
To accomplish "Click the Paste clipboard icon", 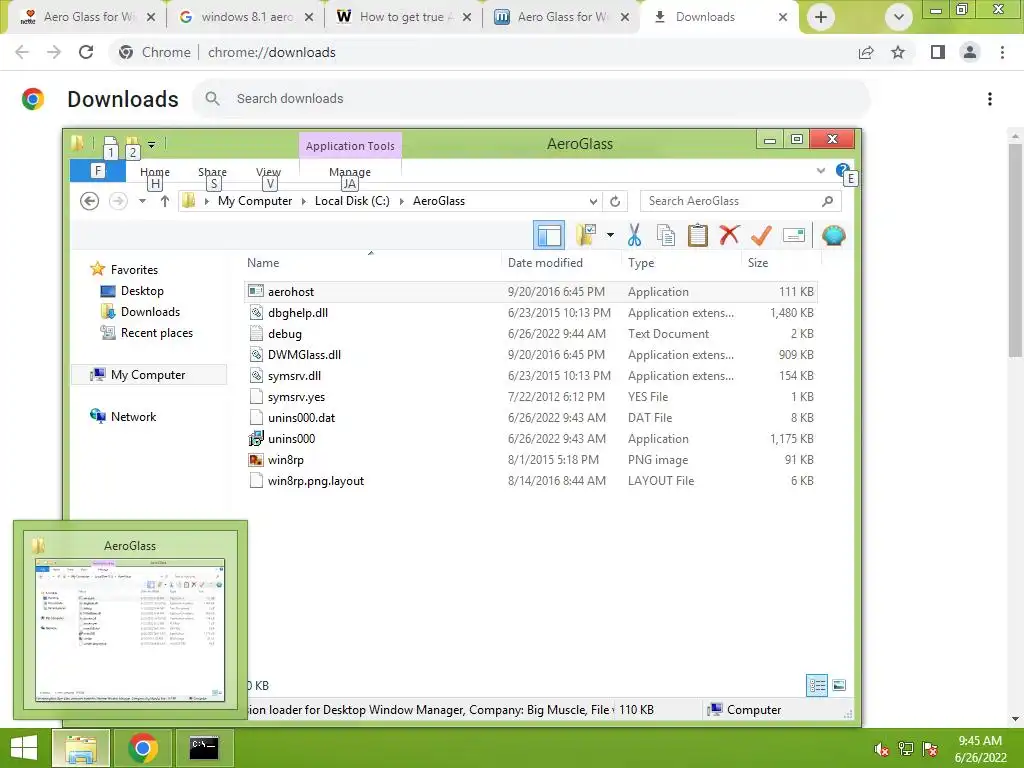I will pyautogui.click(x=697, y=235).
